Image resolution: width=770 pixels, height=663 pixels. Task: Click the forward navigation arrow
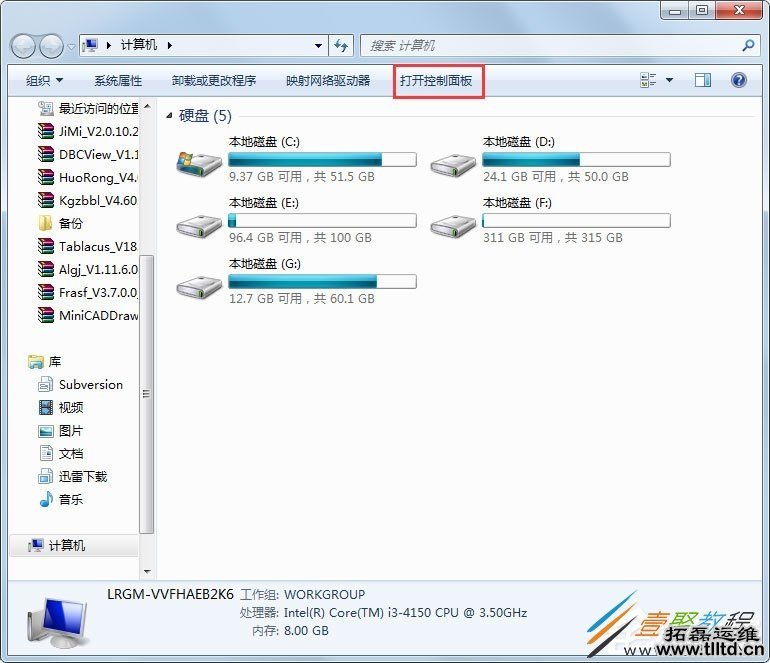click(51, 46)
